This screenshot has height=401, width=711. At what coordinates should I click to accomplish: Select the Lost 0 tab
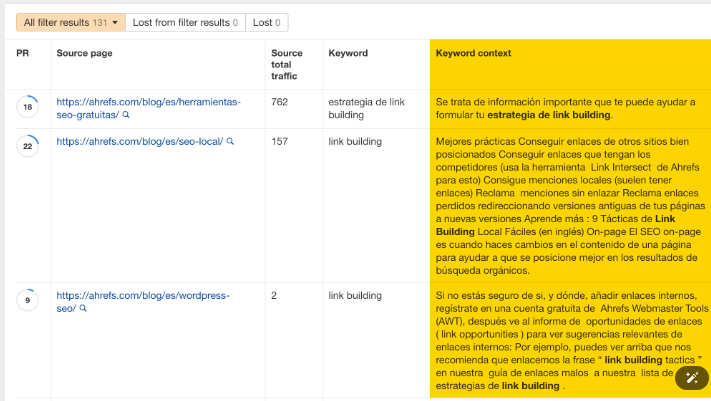click(267, 22)
